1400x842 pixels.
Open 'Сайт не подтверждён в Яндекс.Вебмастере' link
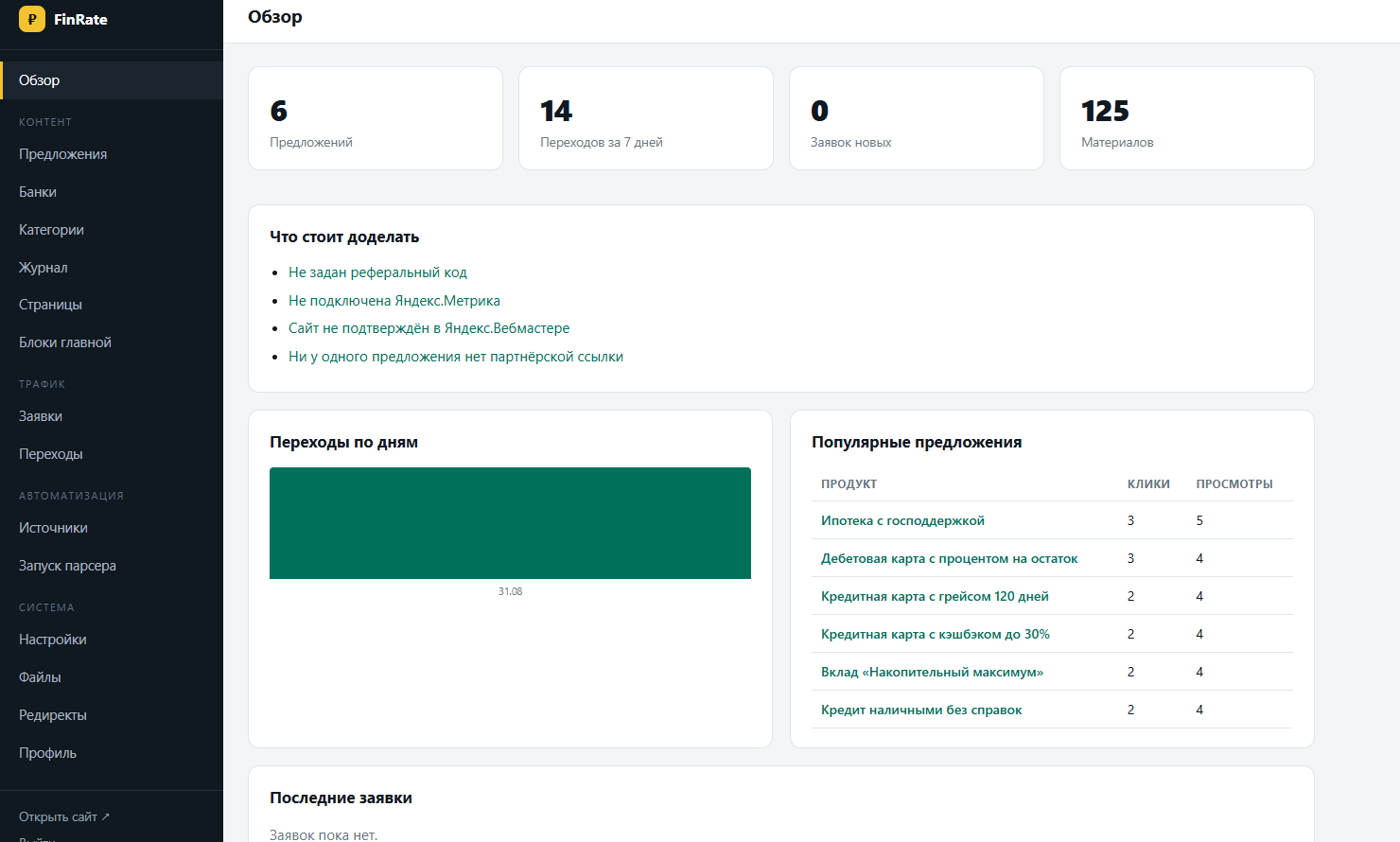pos(429,328)
